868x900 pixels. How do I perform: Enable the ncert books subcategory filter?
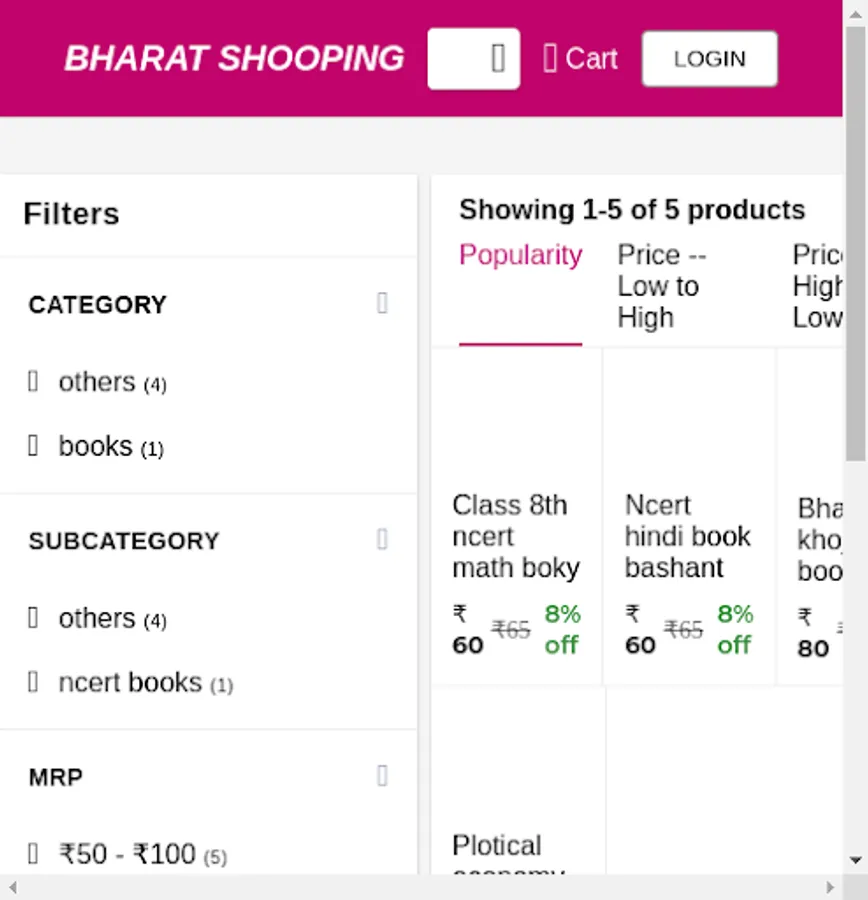(x=33, y=682)
